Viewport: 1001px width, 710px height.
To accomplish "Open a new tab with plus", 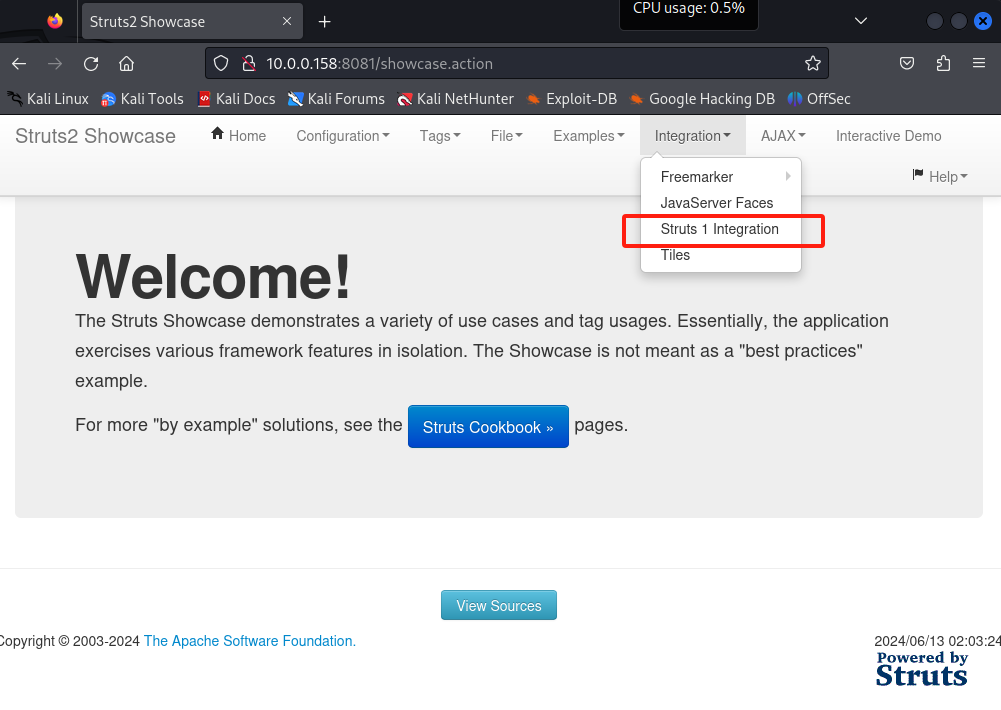I will click(324, 22).
